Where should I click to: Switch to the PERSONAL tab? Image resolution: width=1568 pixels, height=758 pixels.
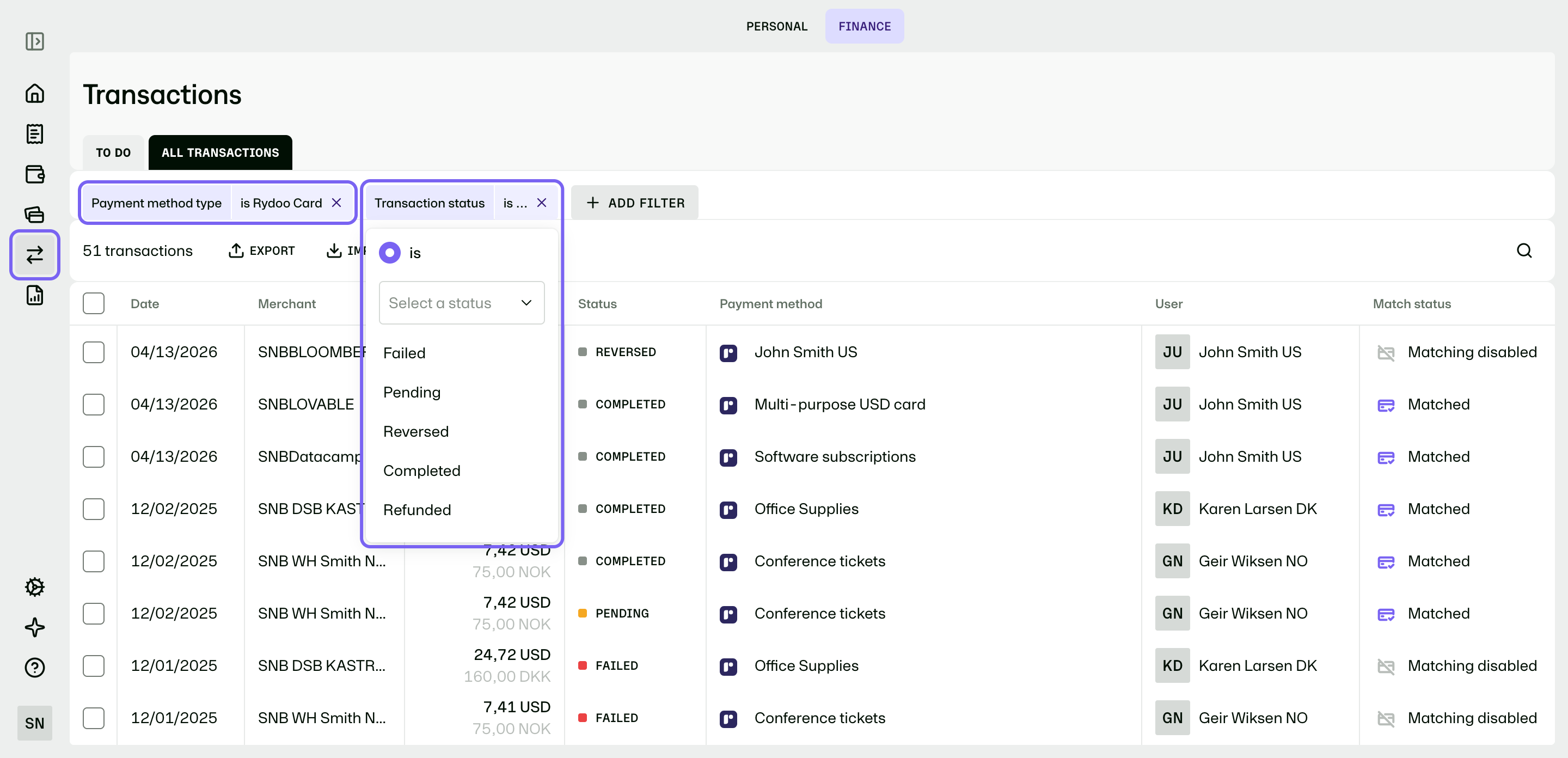point(777,26)
